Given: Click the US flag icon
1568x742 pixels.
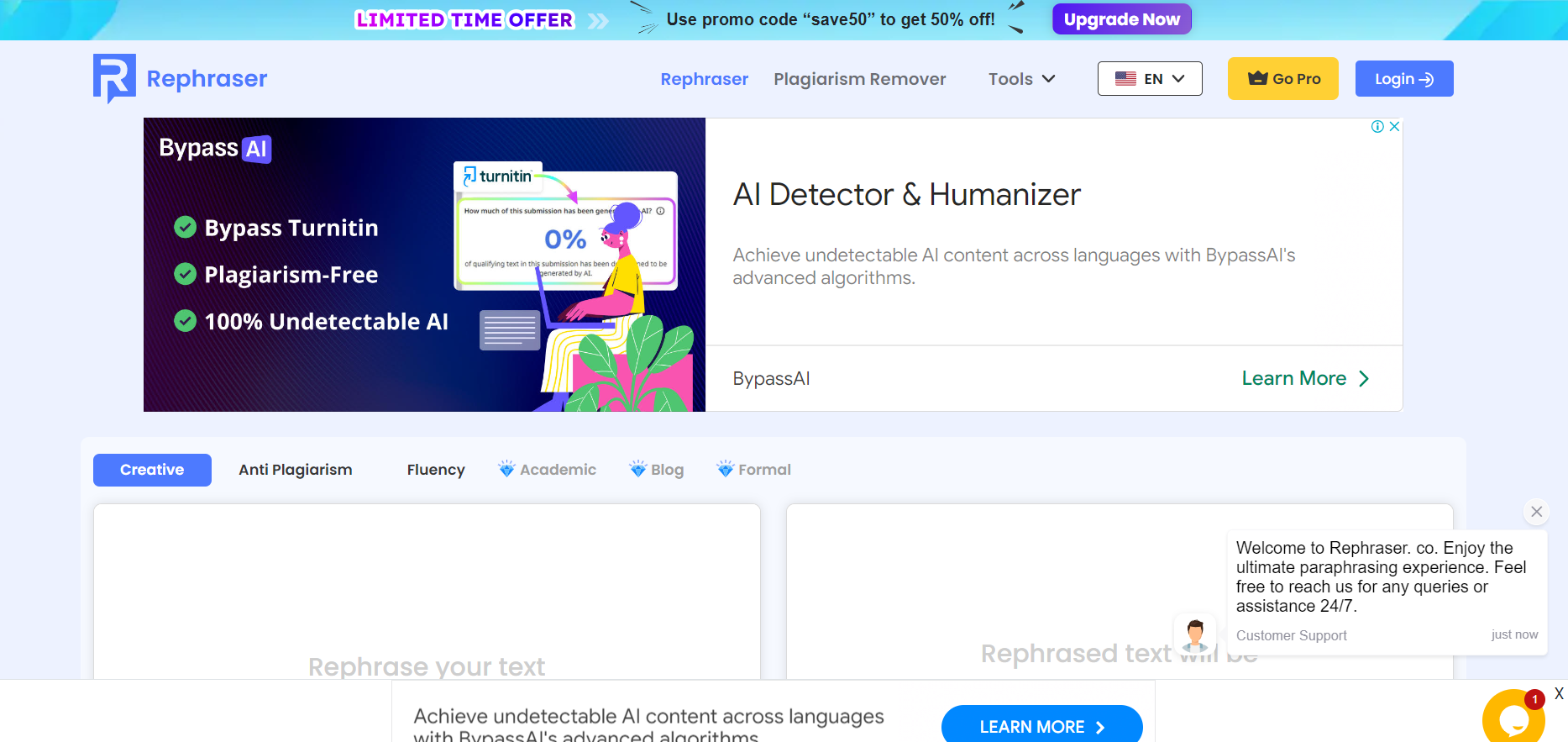Looking at the screenshot, I should tap(1125, 79).
